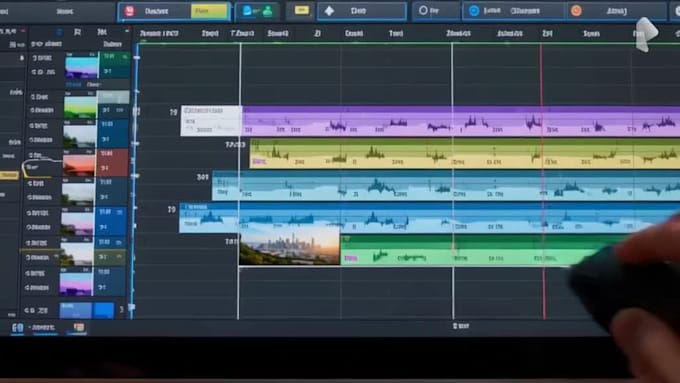Click the blue circle icon in the top toolbar
Image resolution: width=680 pixels, height=383 pixels.
tap(474, 11)
